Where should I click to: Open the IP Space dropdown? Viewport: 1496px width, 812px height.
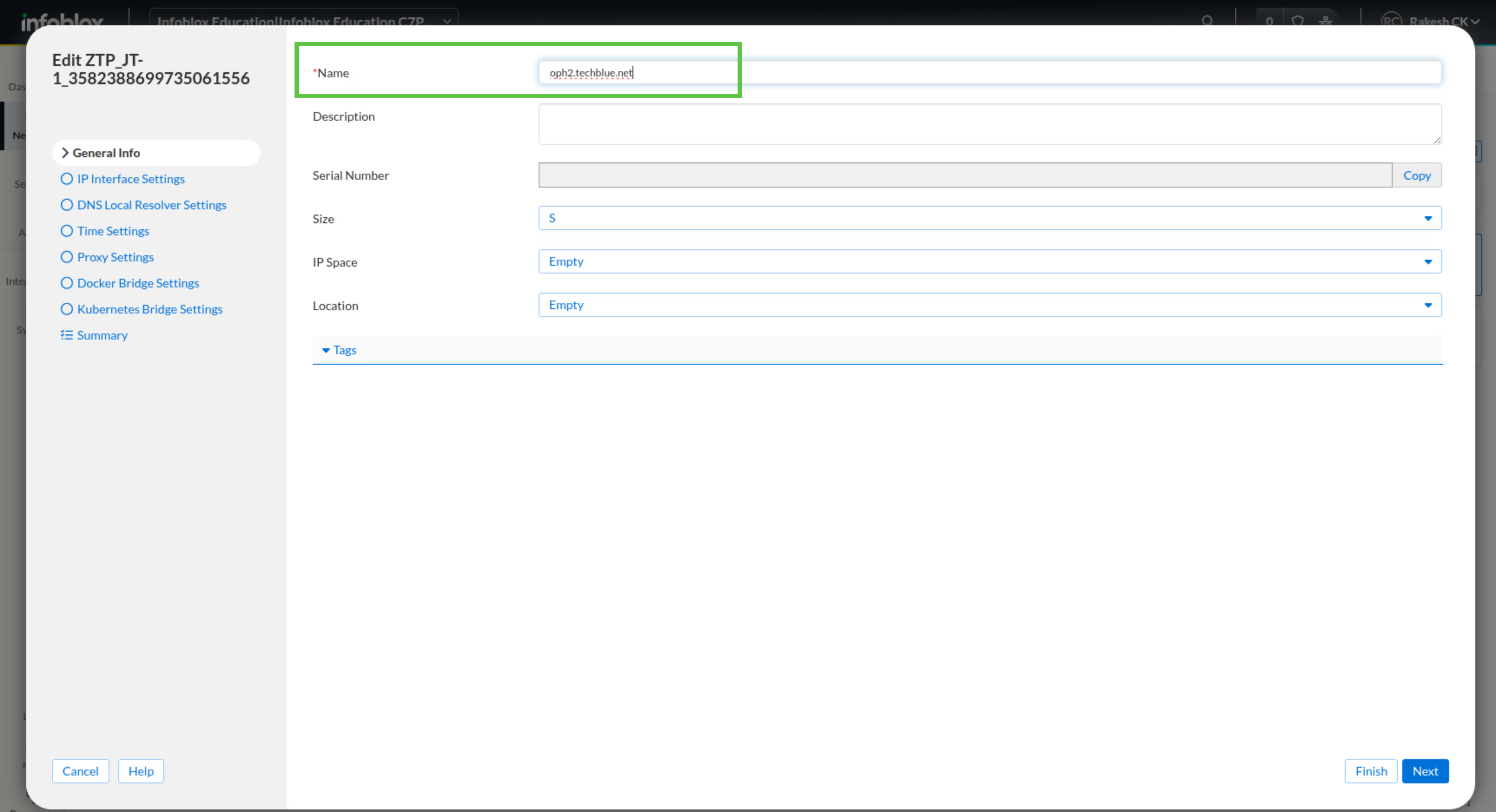pyautogui.click(x=990, y=262)
